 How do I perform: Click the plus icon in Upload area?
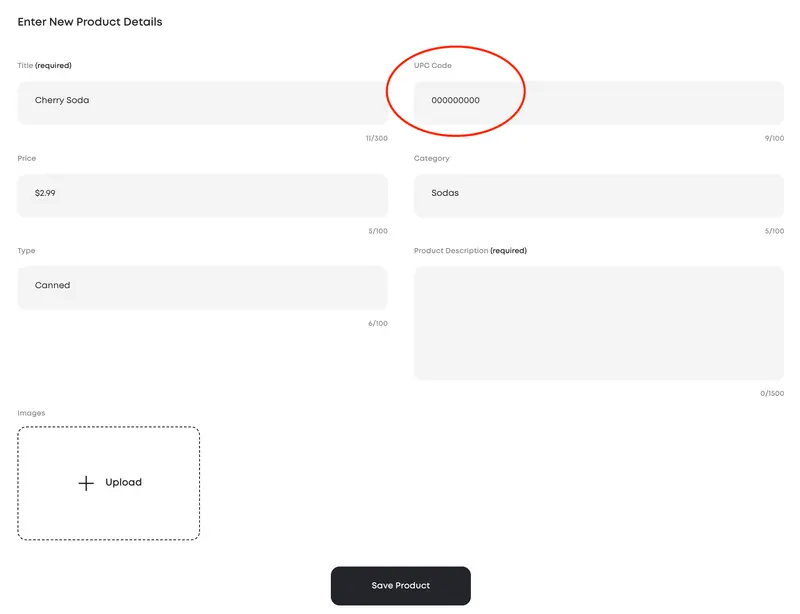point(86,483)
